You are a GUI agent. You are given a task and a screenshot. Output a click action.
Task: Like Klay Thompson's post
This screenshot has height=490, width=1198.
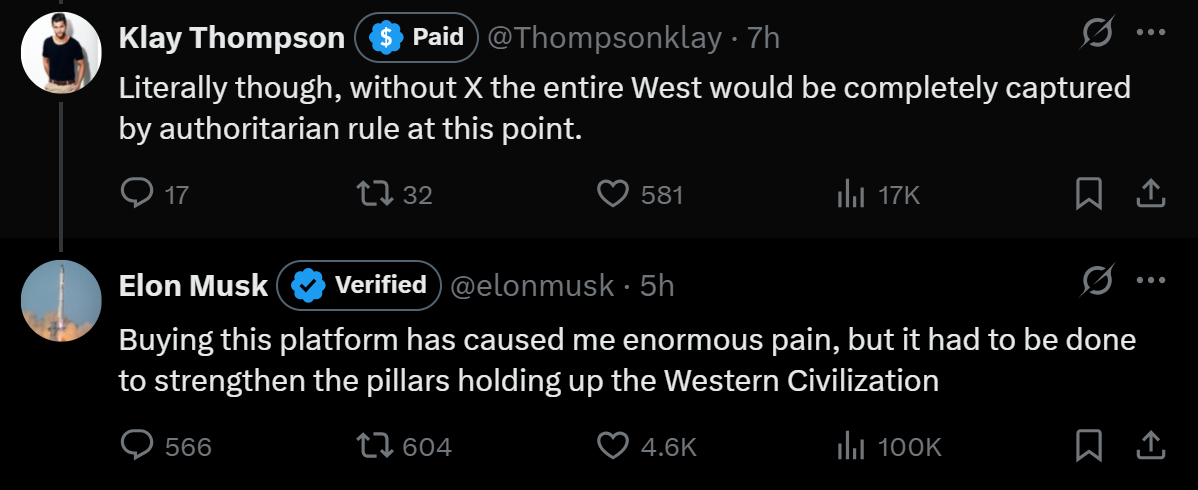(612, 194)
